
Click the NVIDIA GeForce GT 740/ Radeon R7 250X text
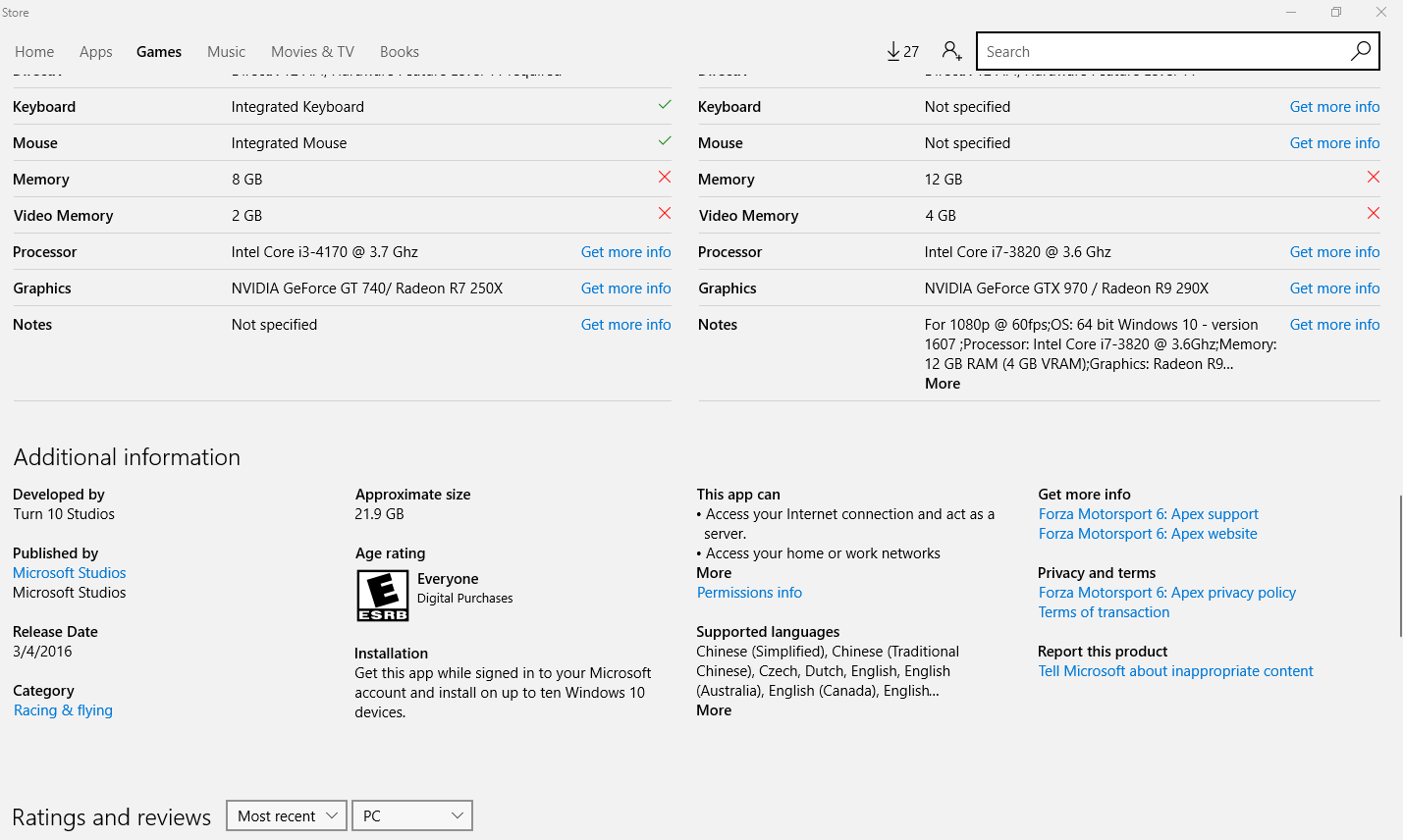tap(367, 289)
